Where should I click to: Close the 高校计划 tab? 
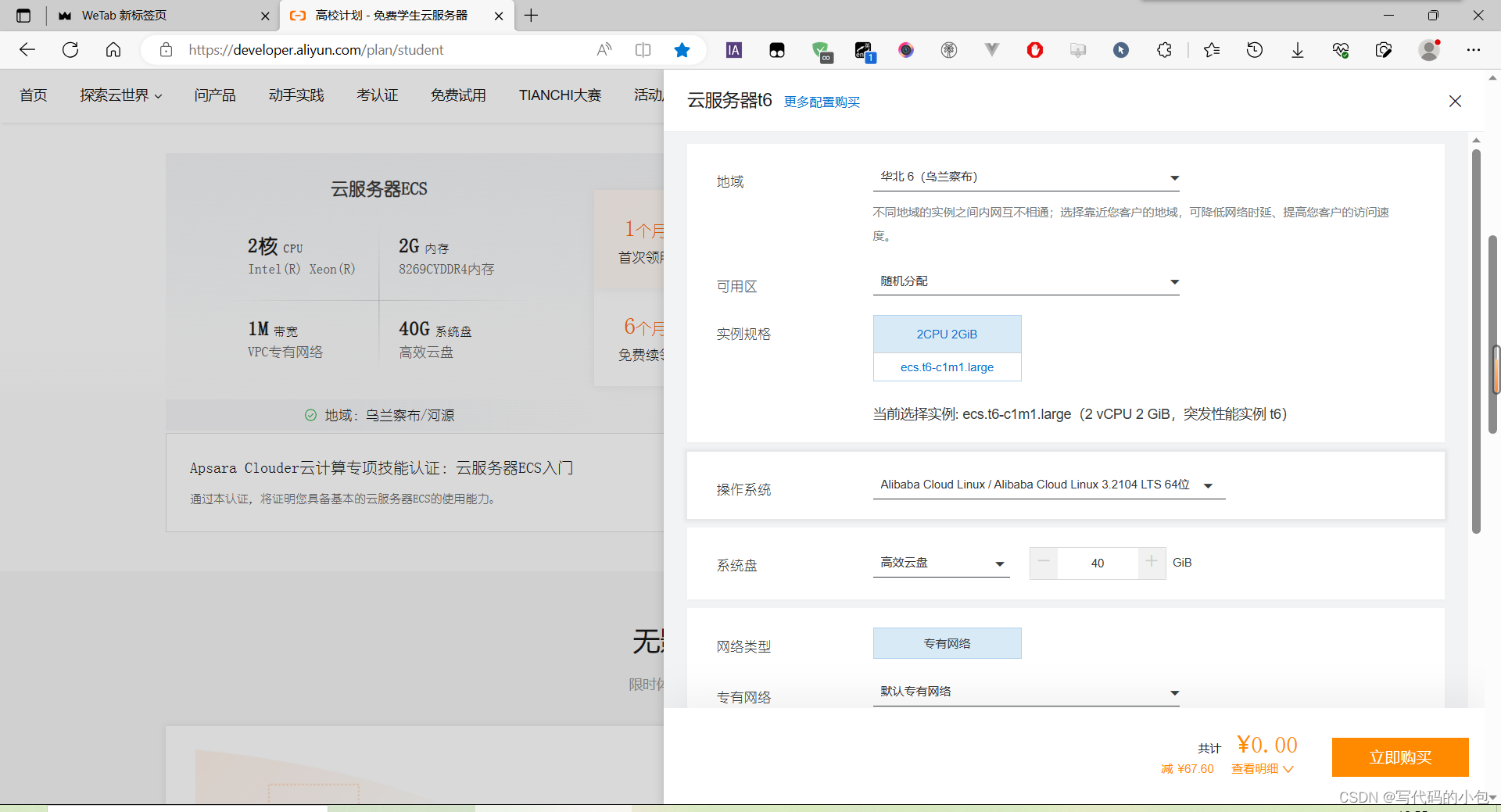[499, 16]
